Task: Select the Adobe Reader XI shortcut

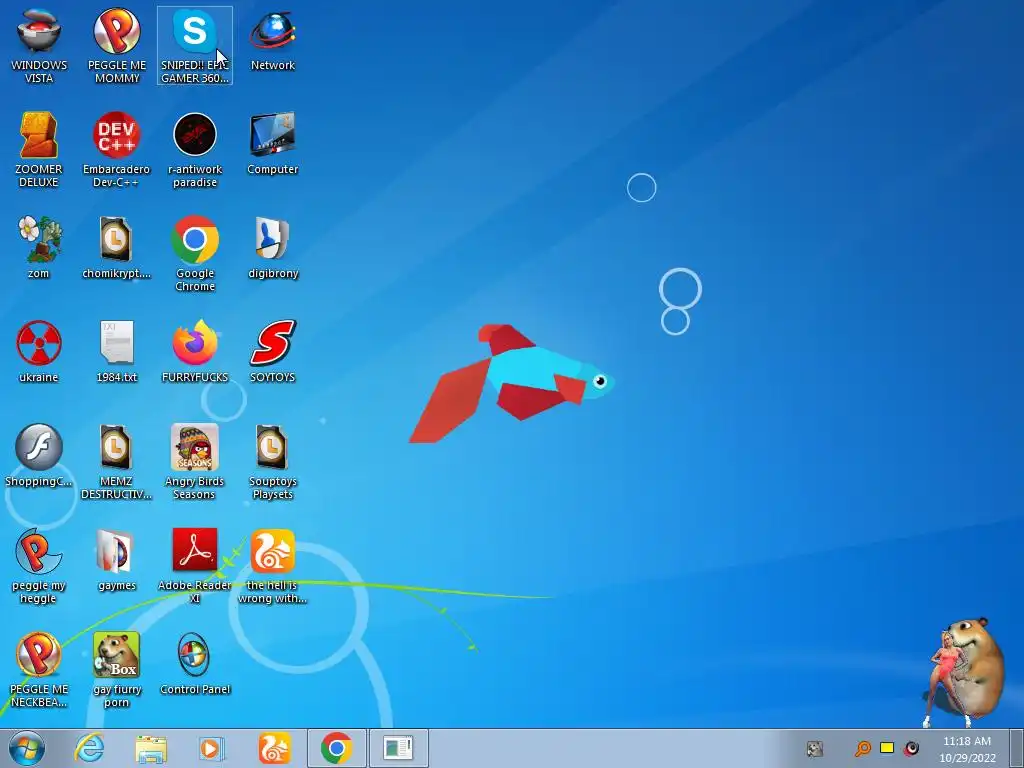Action: point(195,566)
